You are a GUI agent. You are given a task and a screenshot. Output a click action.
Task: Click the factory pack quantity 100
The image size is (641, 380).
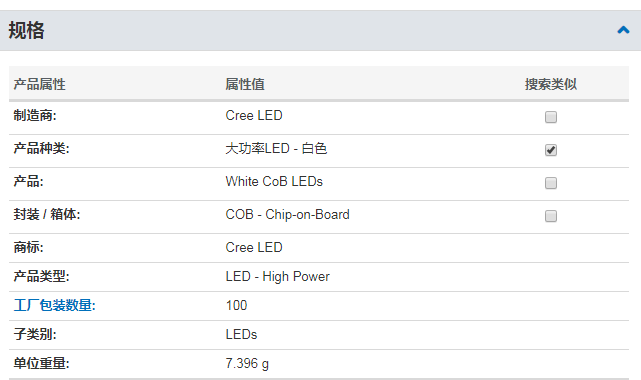click(236, 305)
